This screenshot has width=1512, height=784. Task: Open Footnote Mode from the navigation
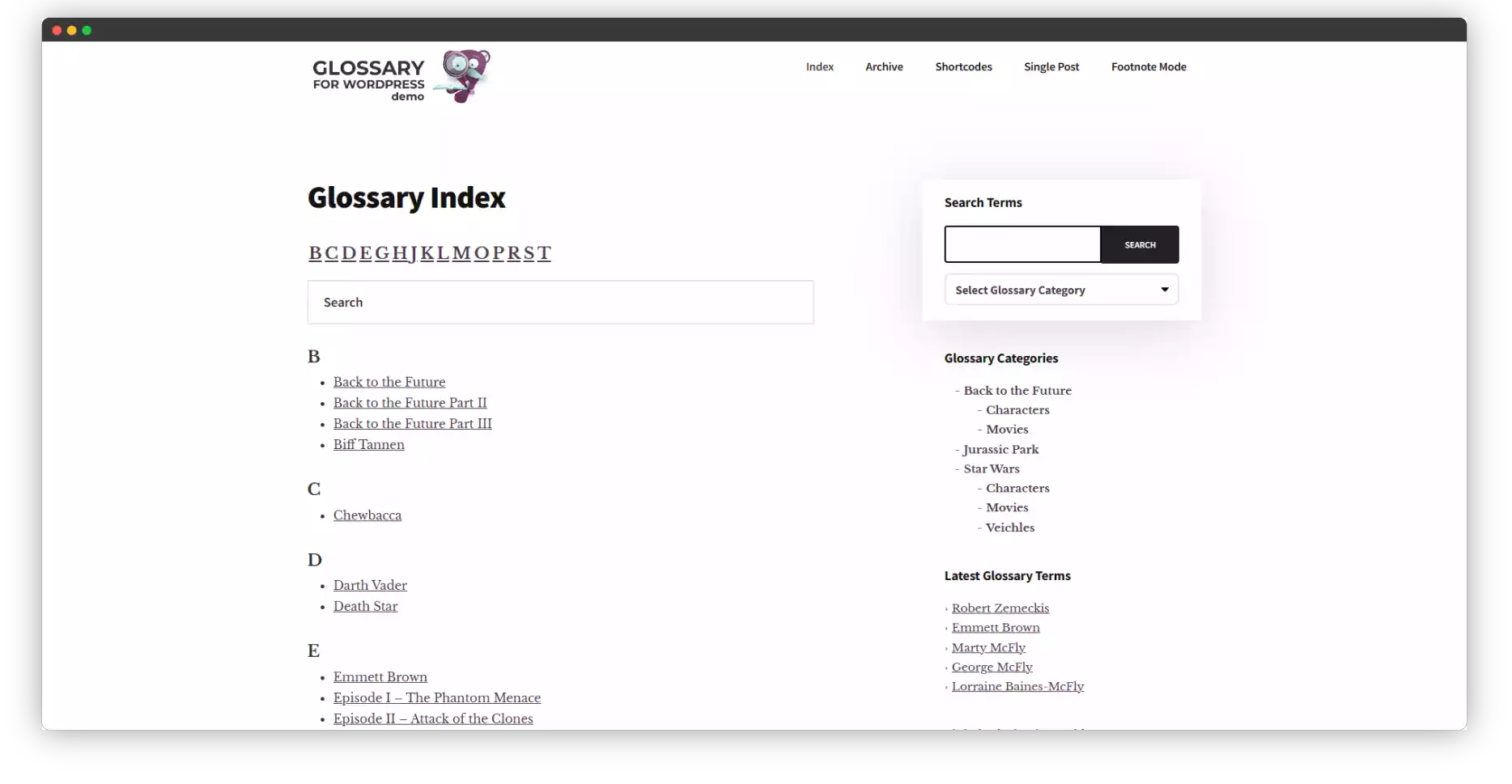click(x=1149, y=66)
